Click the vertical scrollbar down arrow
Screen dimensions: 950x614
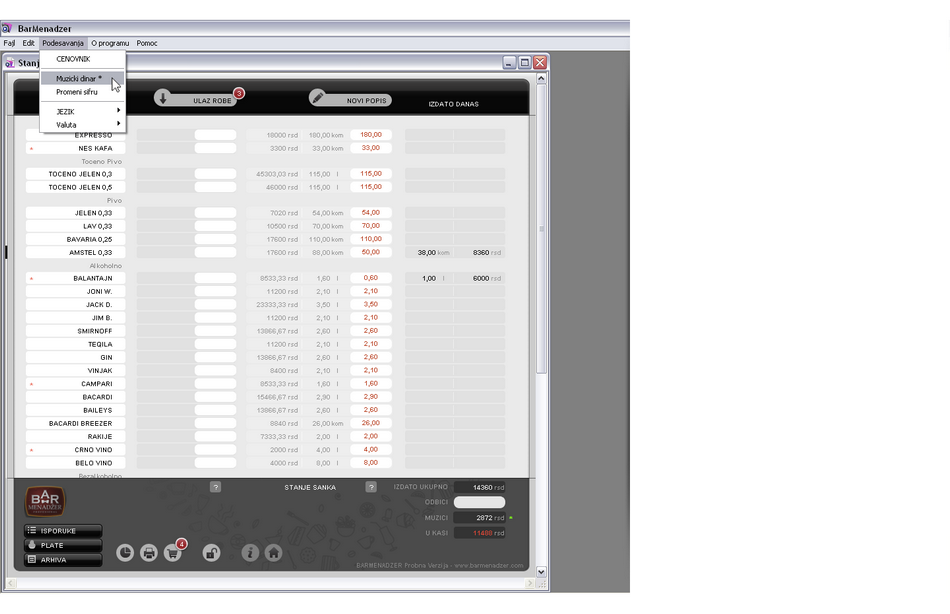[541, 572]
